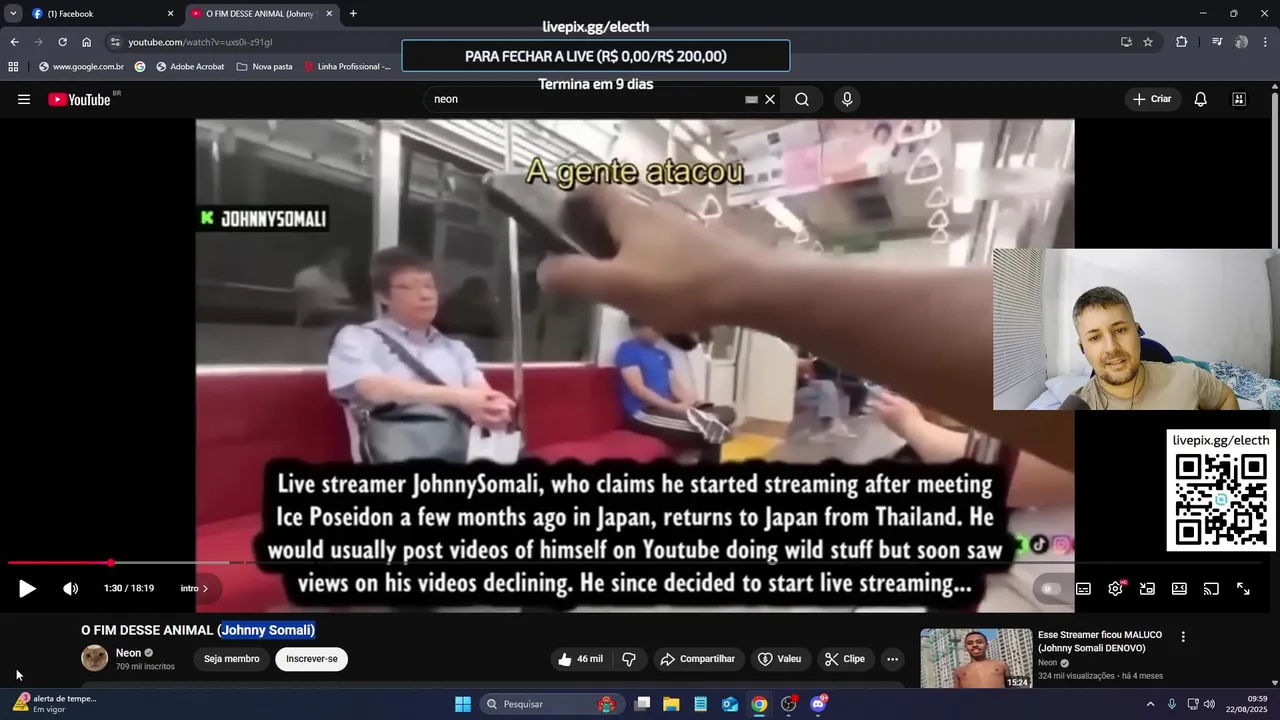This screenshot has width=1280, height=720.
Task: Open the Chrome apps grid shortcut
Action: (x=13, y=66)
